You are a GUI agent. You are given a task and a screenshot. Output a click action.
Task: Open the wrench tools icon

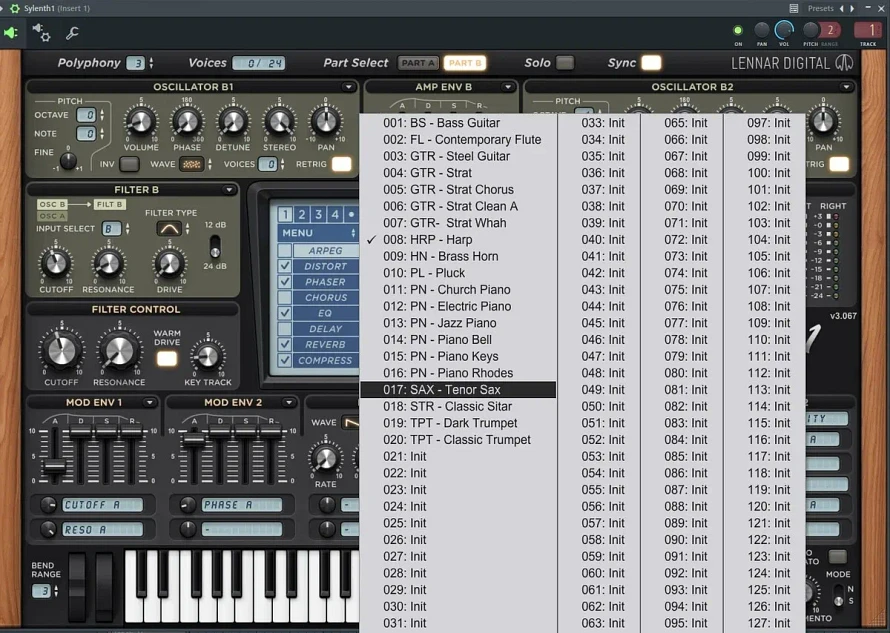click(x=72, y=33)
